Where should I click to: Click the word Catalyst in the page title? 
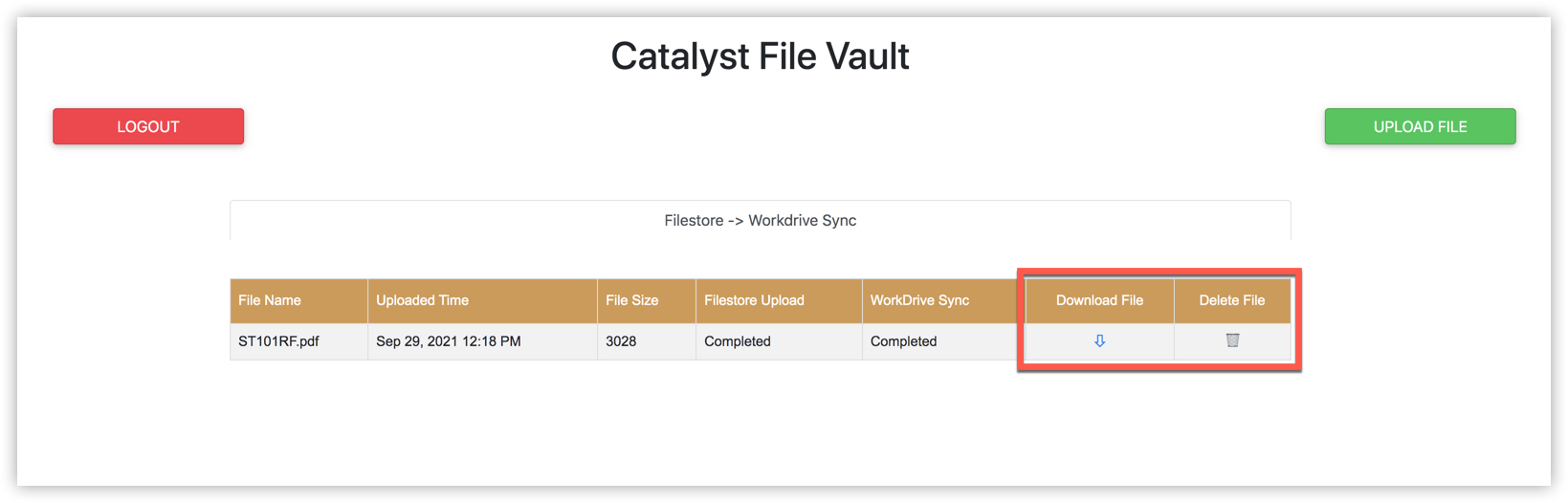pos(680,56)
